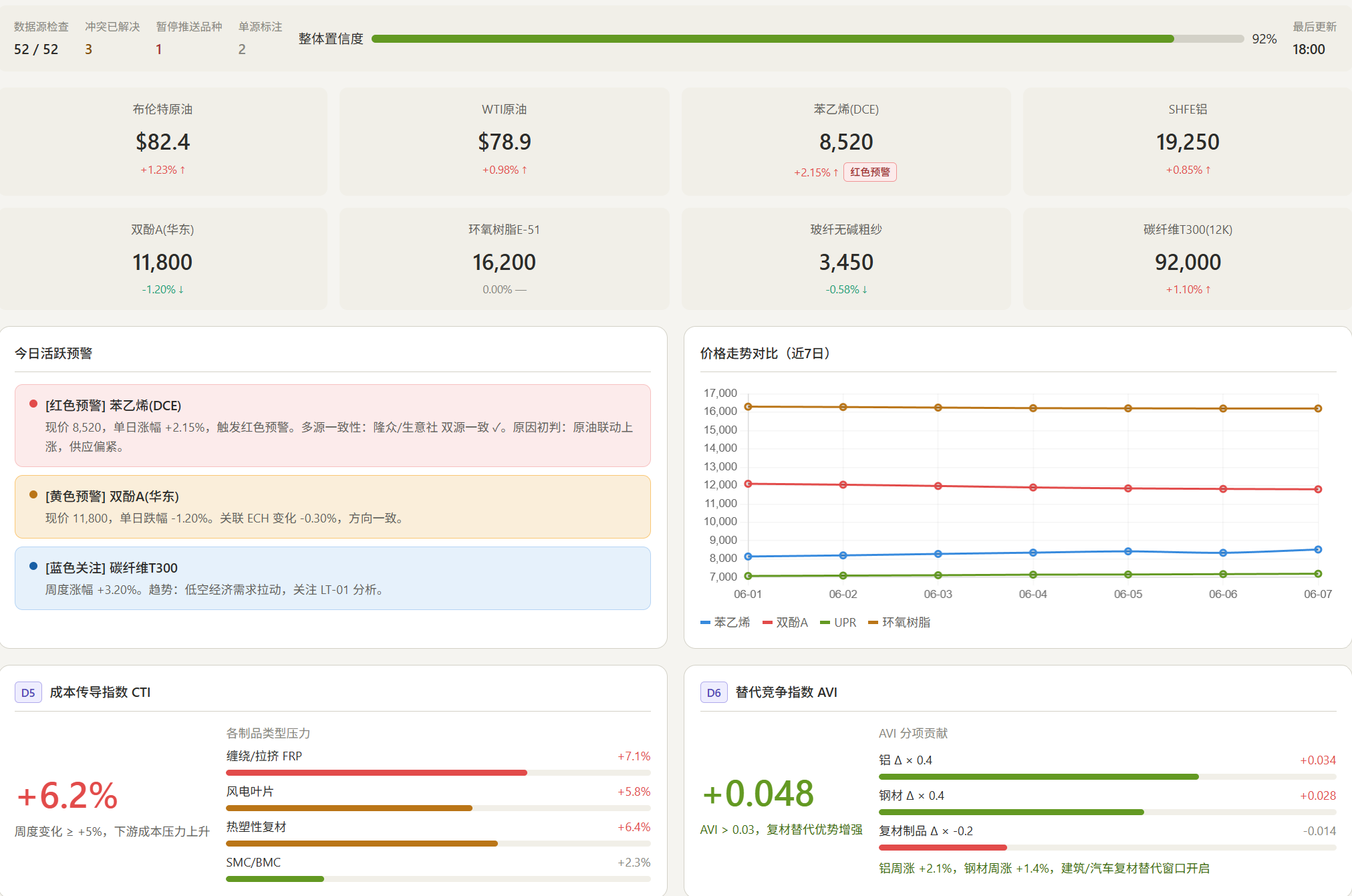Click the 环氧树脂E-51 value 16,200
The image size is (1352, 896).
[x=505, y=262]
